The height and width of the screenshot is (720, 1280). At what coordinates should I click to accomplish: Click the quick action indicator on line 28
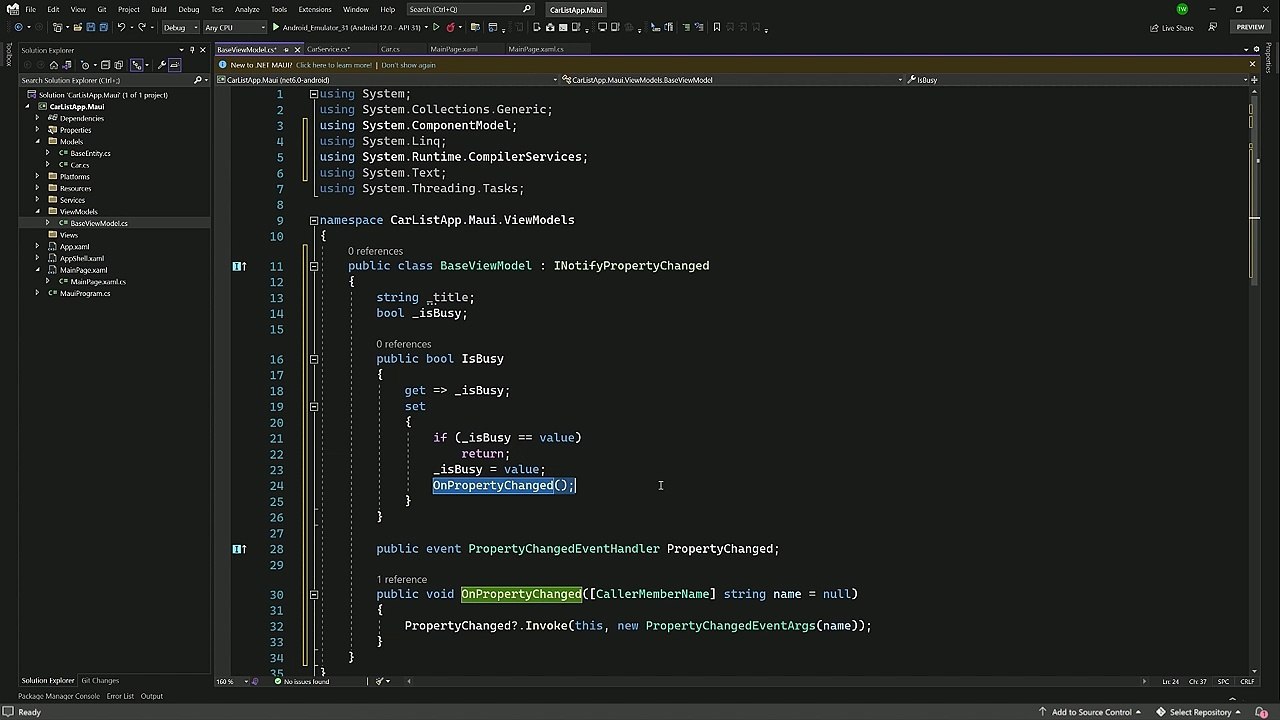238,549
